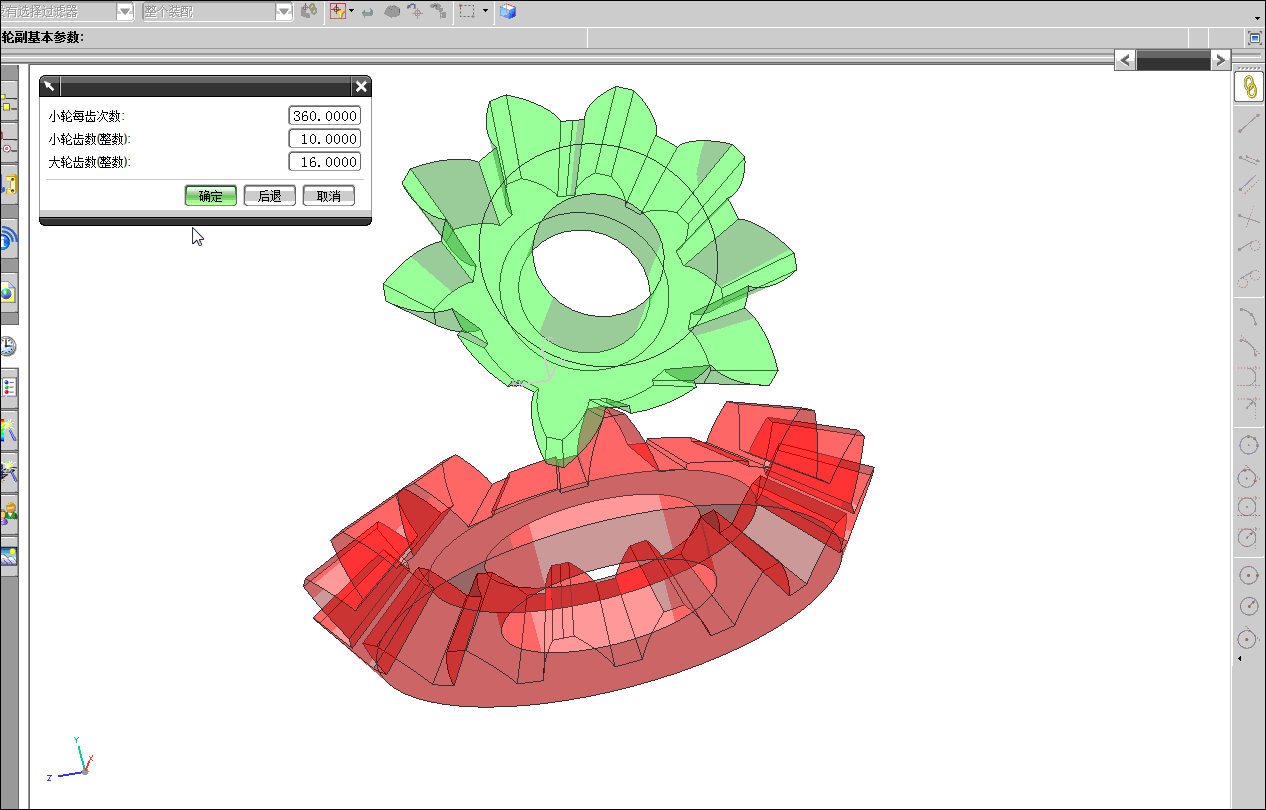Select the line tangent to two circles icon
Screen dimensions: 1266x810
click(1248, 278)
